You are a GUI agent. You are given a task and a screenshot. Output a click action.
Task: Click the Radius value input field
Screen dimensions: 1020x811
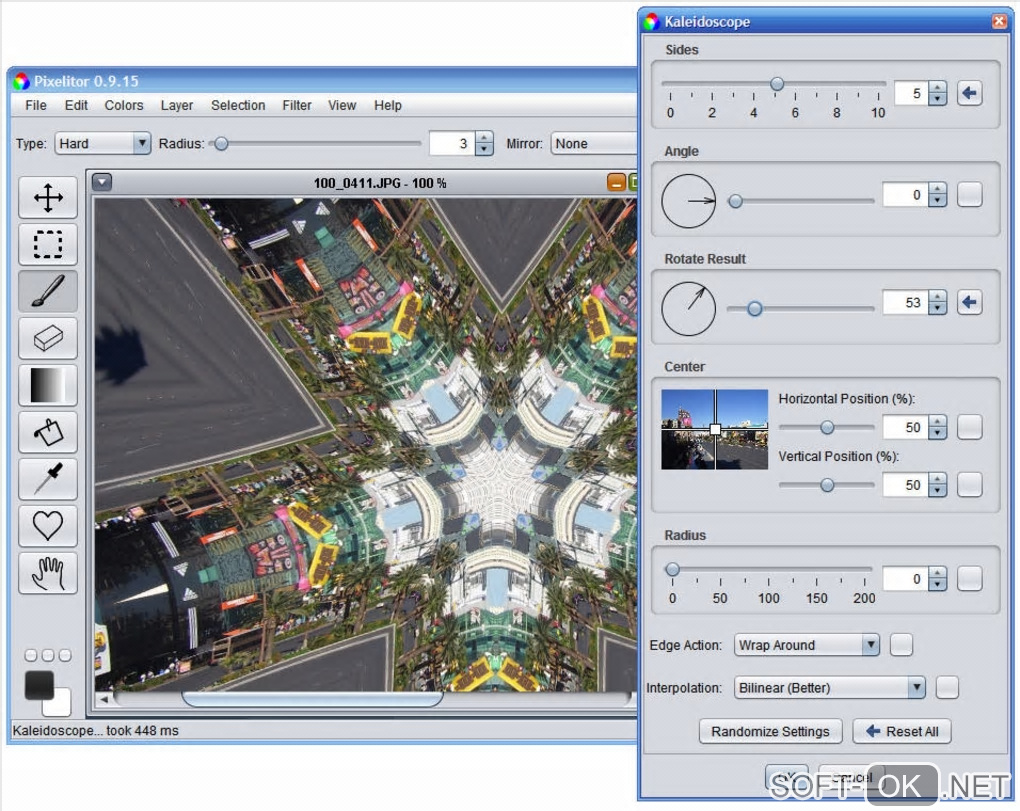coord(903,579)
